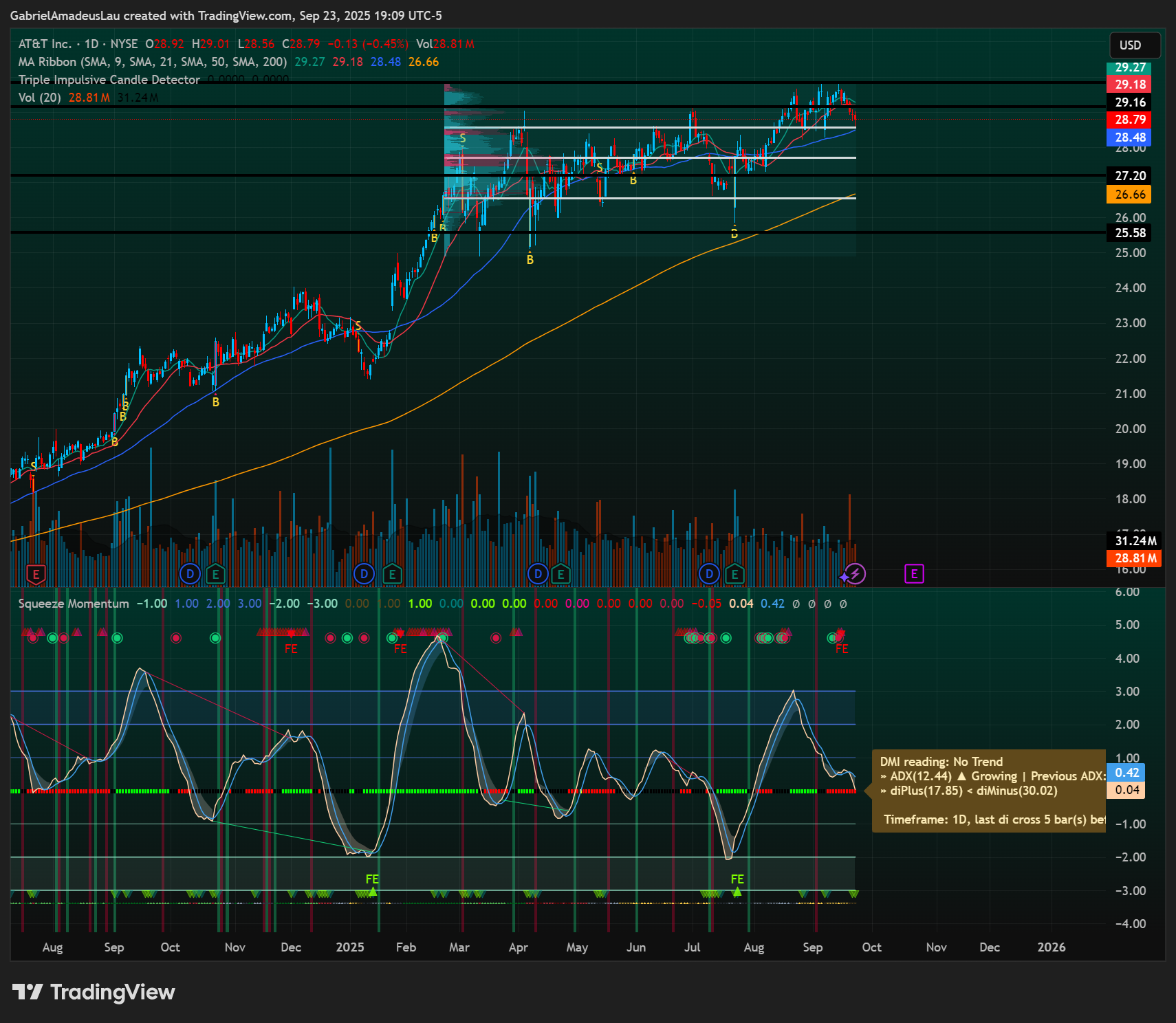The width and height of the screenshot is (1176, 1023).
Task: Click the orange 28.81M volume label
Action: click(1135, 558)
